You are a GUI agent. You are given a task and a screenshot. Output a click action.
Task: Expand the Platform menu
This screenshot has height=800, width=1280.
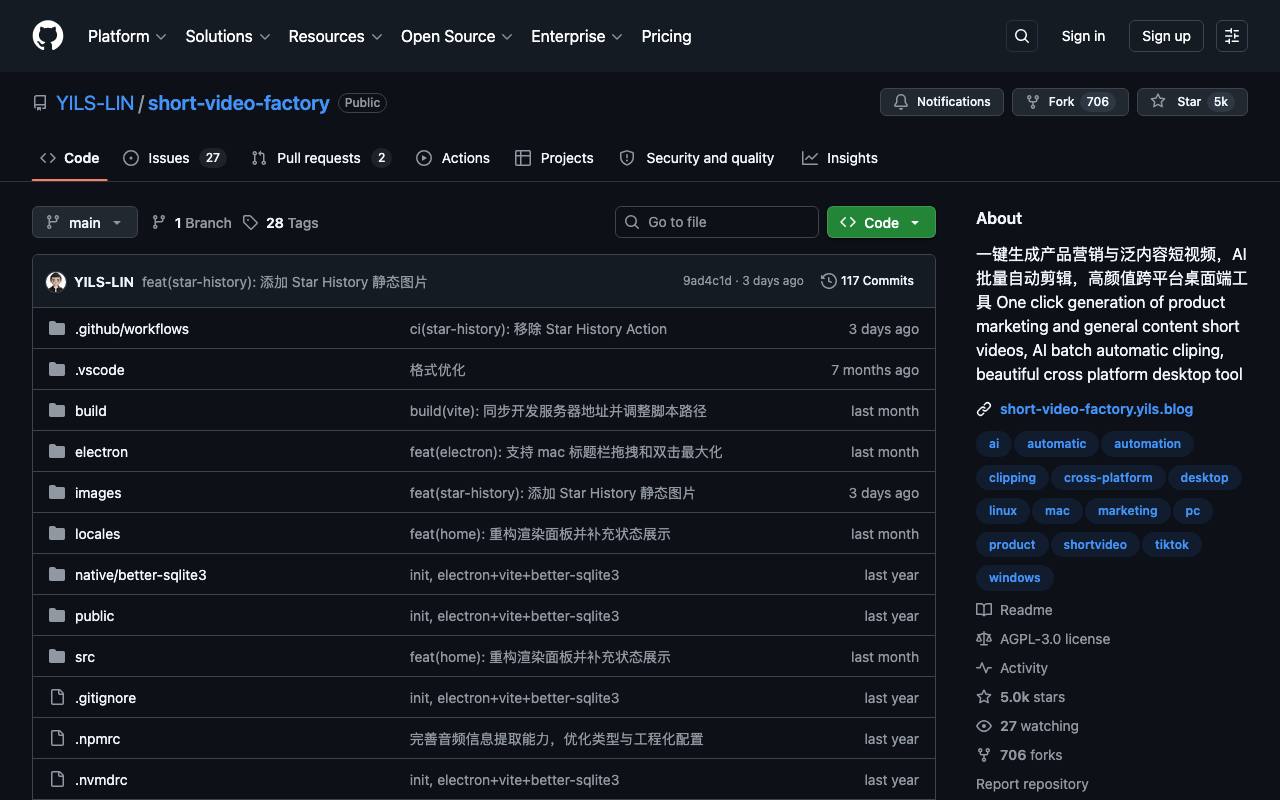pos(127,36)
